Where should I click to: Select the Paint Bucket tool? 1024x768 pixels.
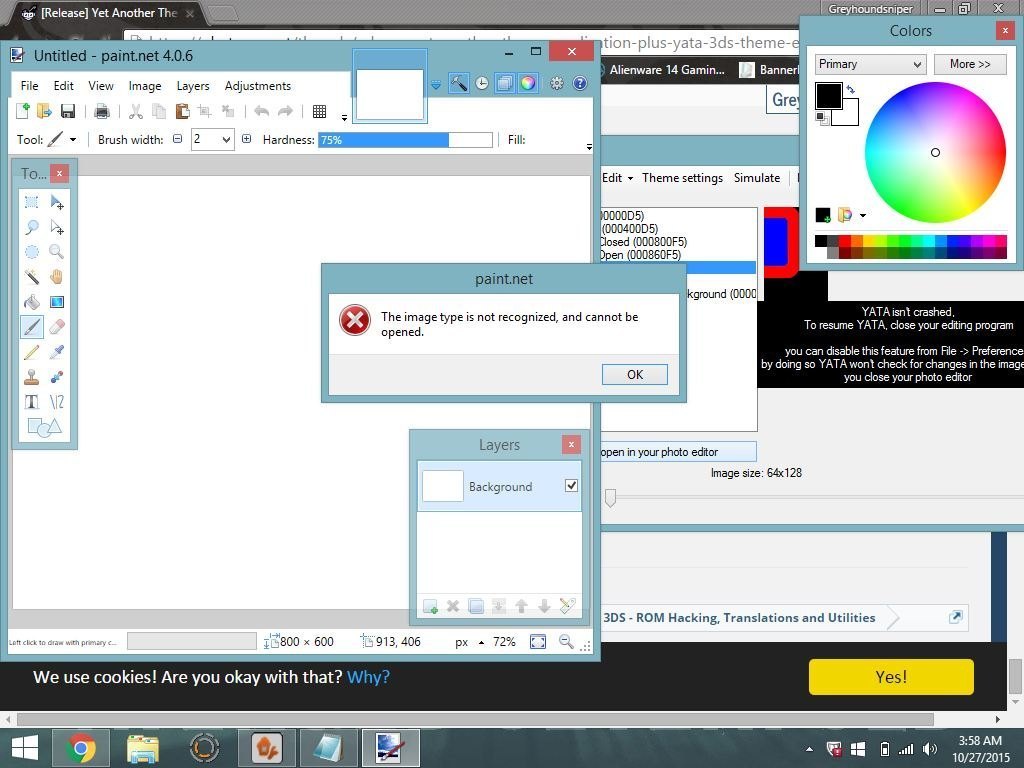click(31, 302)
